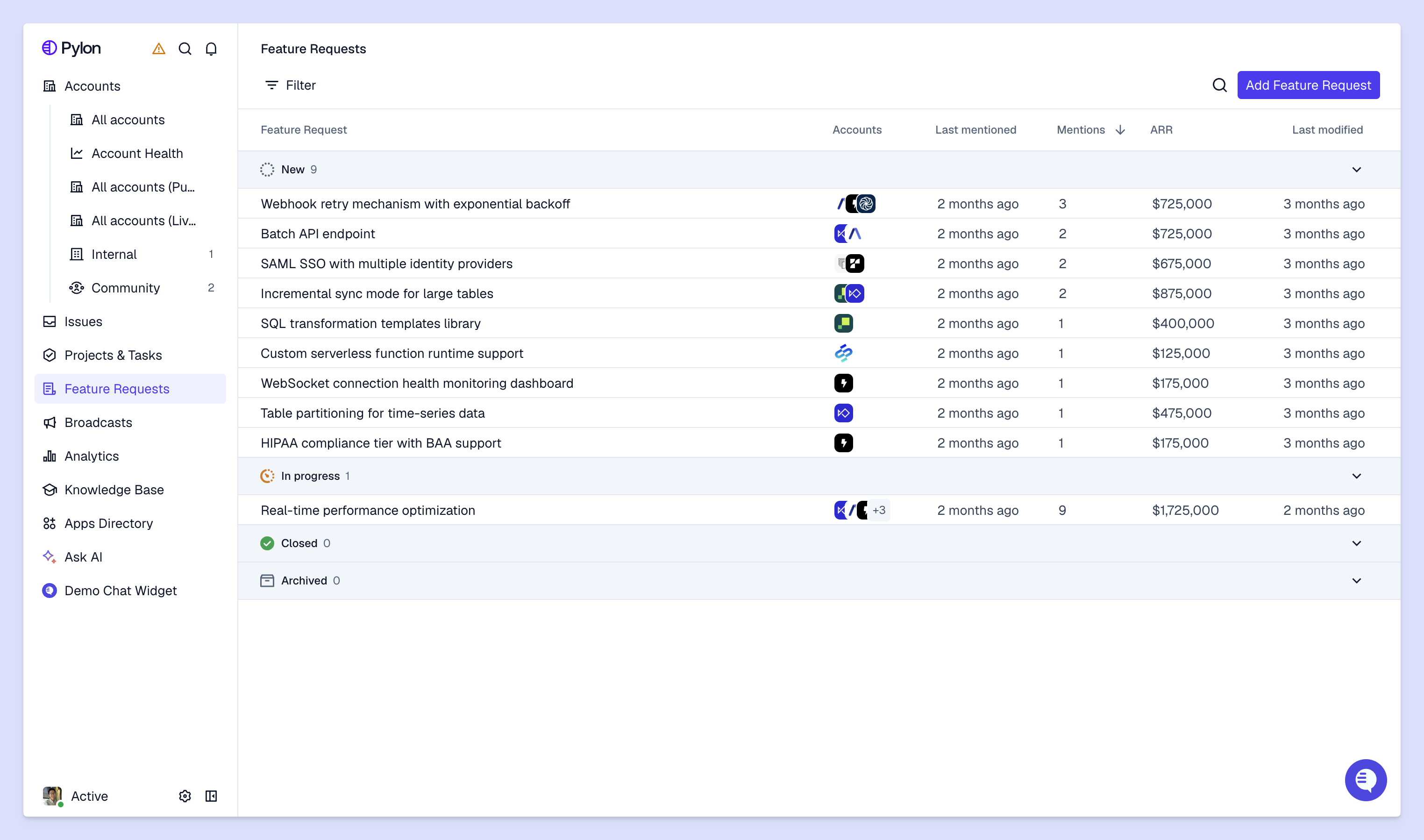
Task: Open settings gear icon at sidebar bottom
Action: 185,796
